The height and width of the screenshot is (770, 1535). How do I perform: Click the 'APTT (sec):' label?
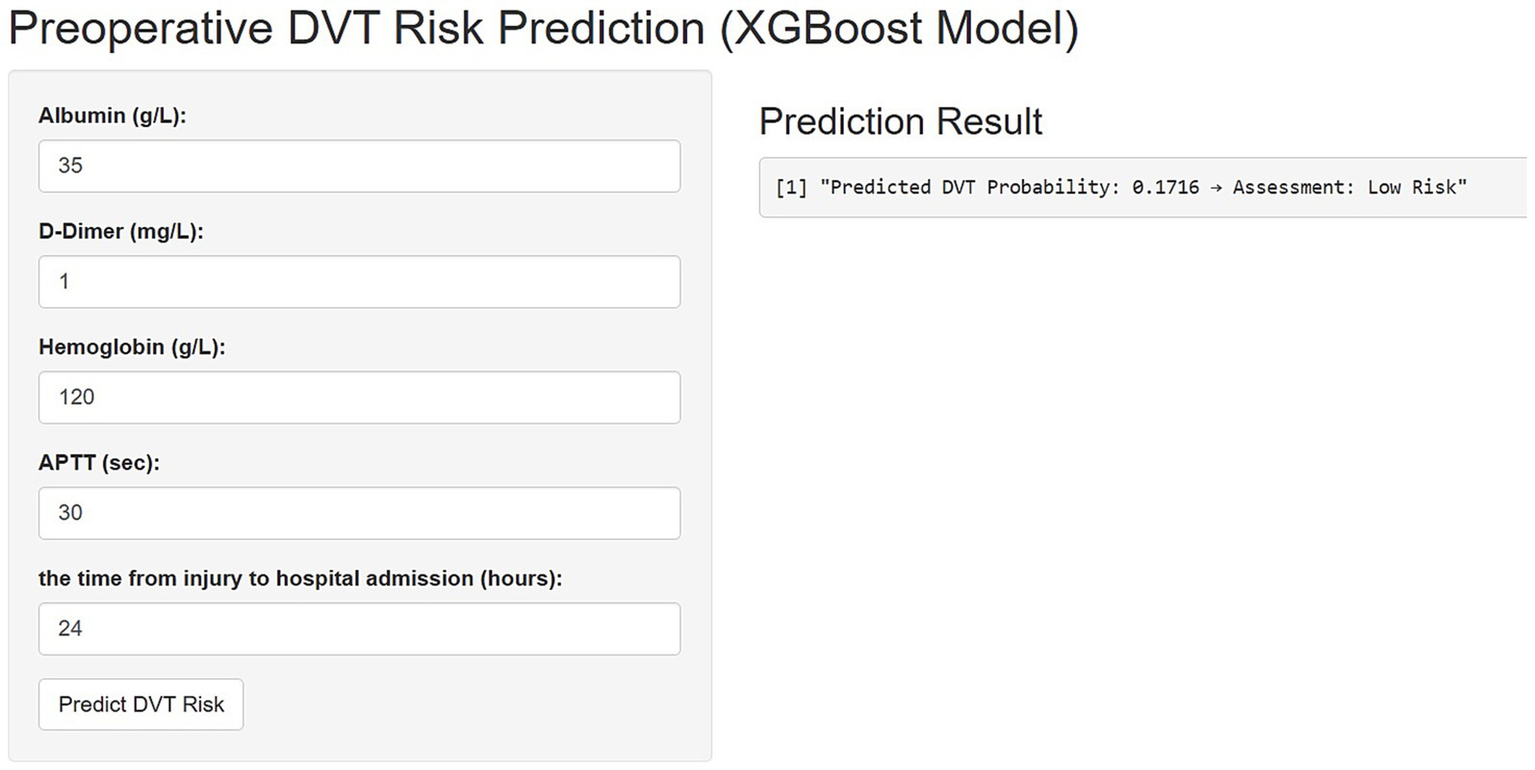click(x=99, y=463)
